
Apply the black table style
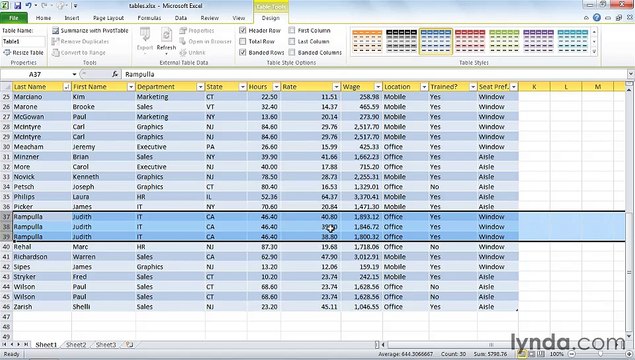[401, 41]
